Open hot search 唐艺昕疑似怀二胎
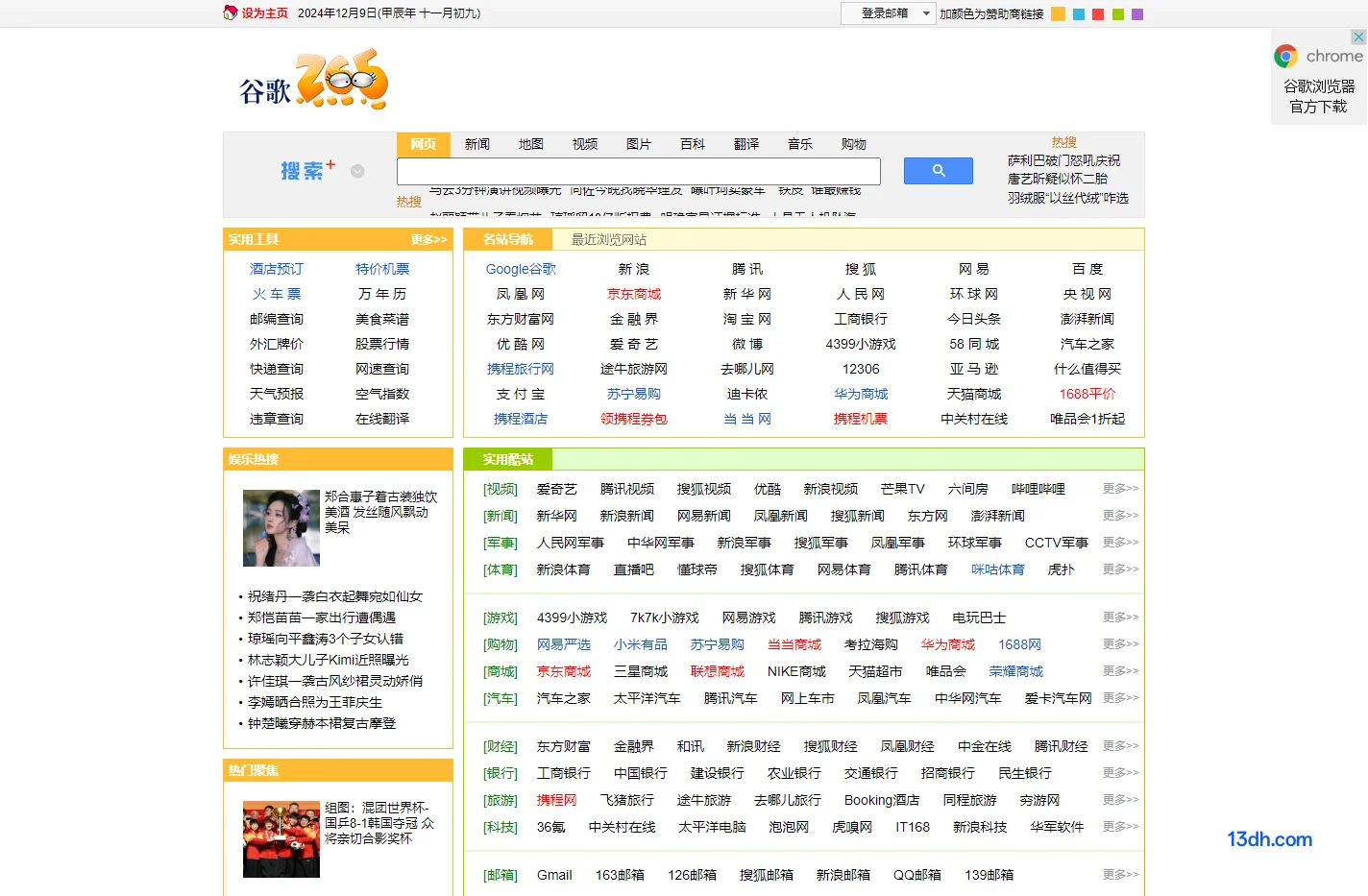 pyautogui.click(x=1057, y=179)
